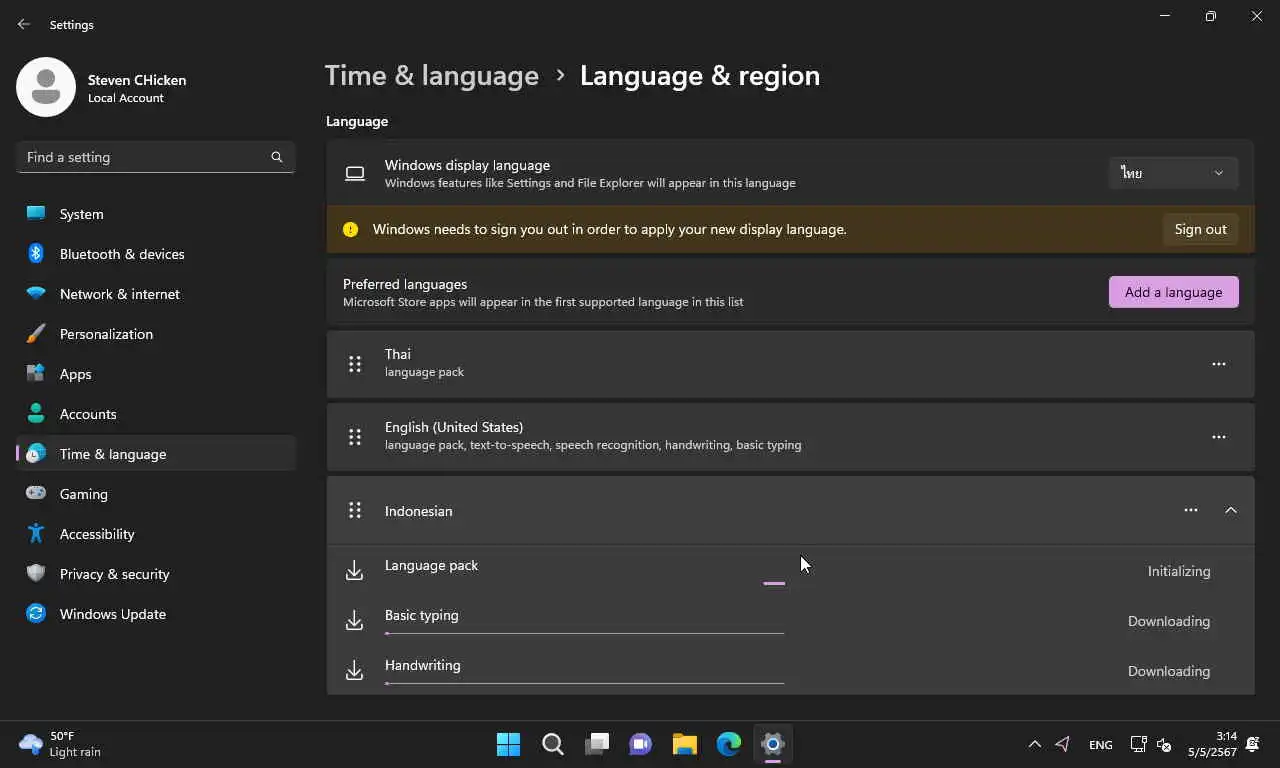Click the Language pack download icon

pos(354,571)
